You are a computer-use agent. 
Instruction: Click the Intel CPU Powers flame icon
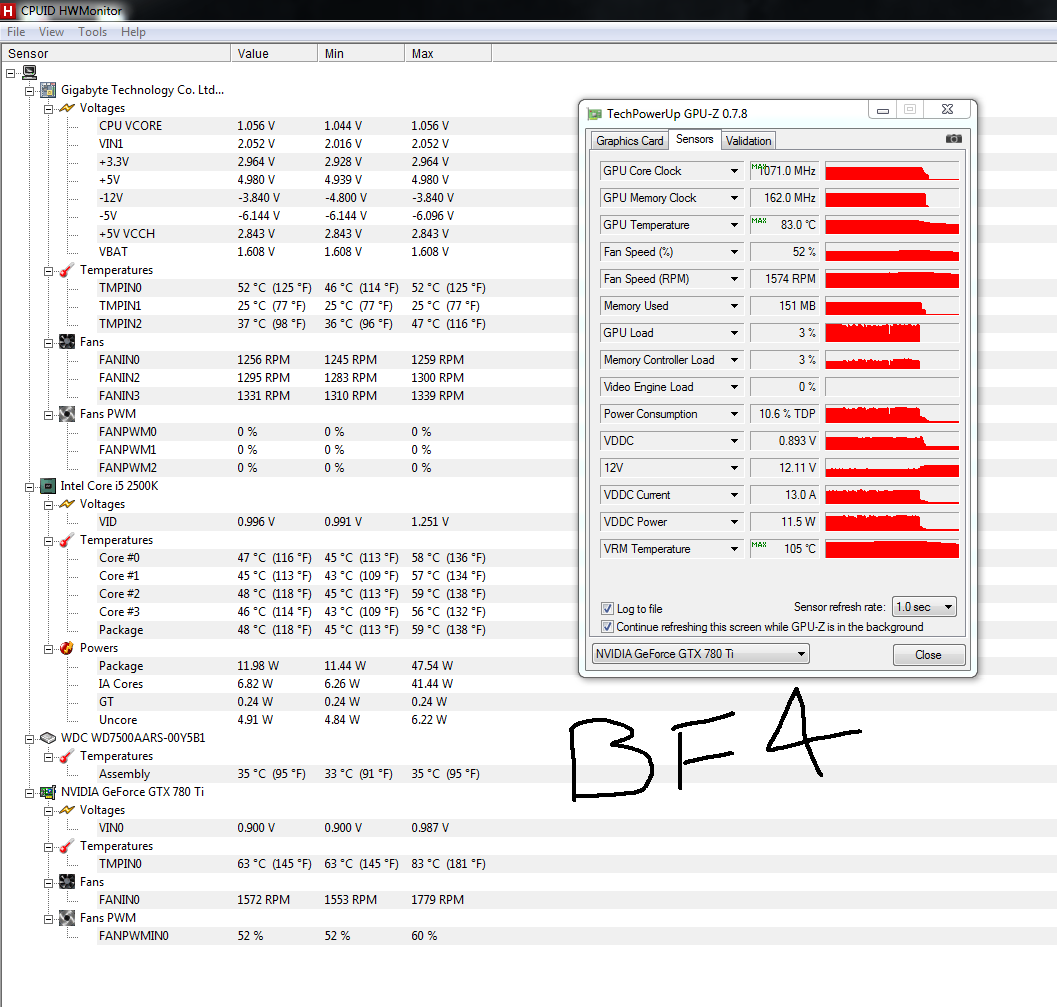point(67,648)
